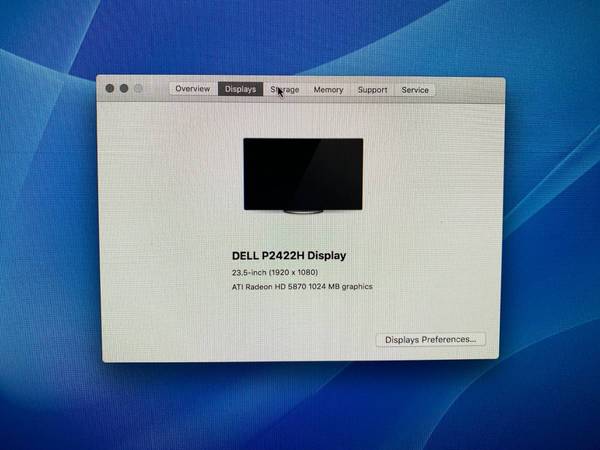Open the Storage tab

point(285,90)
